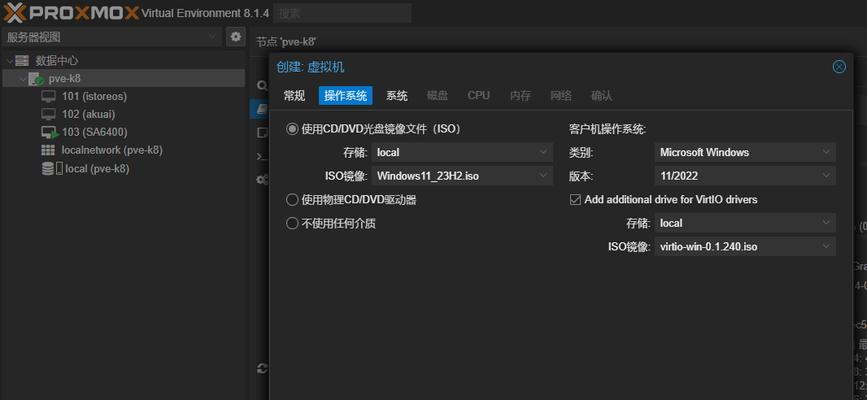Switch to the 磁盘 tab

coord(437,96)
